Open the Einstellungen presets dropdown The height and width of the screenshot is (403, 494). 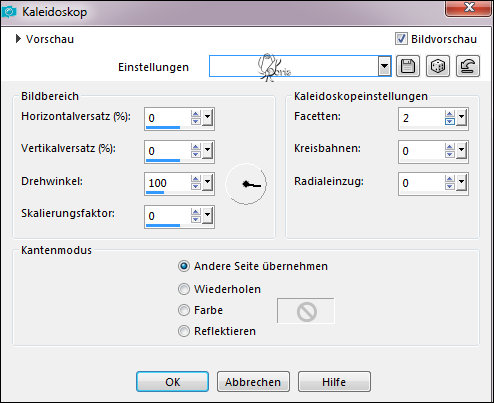[384, 66]
